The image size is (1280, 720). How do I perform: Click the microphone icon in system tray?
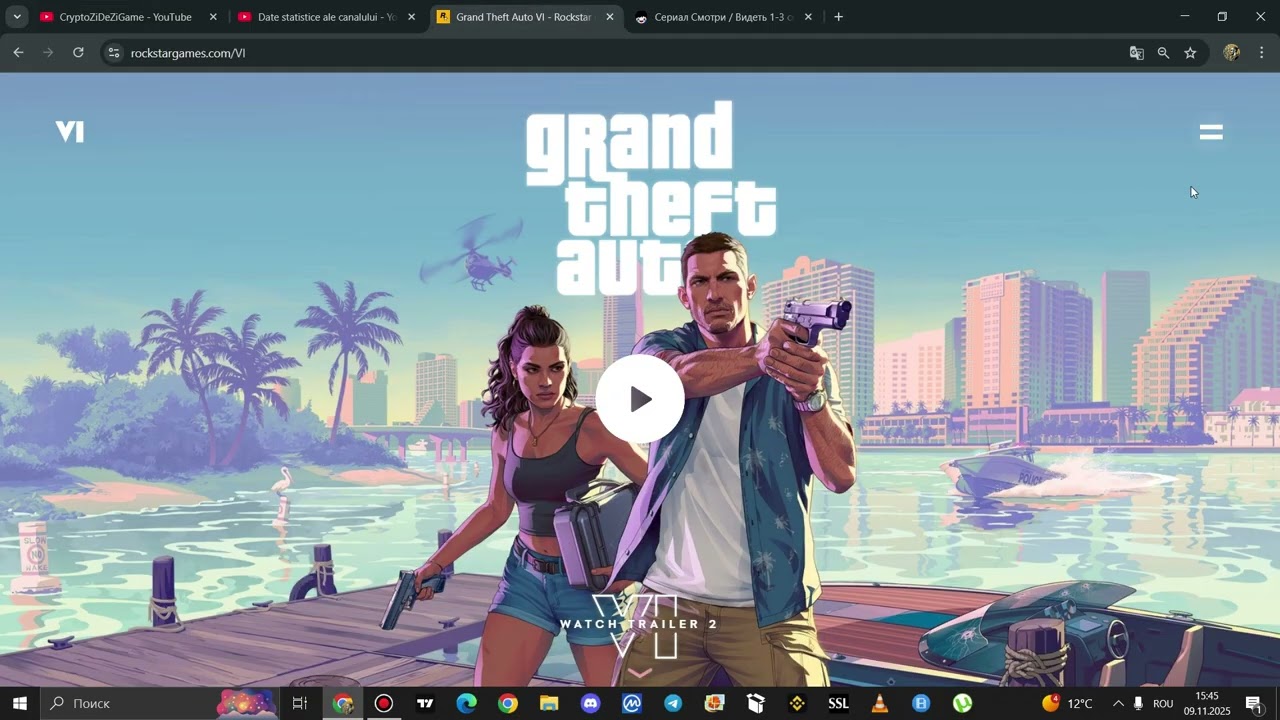1138,704
